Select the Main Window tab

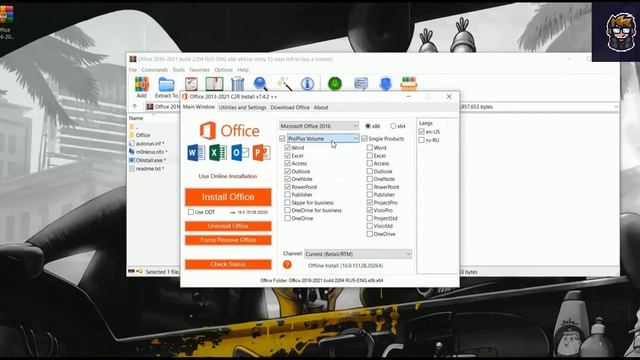click(x=199, y=107)
